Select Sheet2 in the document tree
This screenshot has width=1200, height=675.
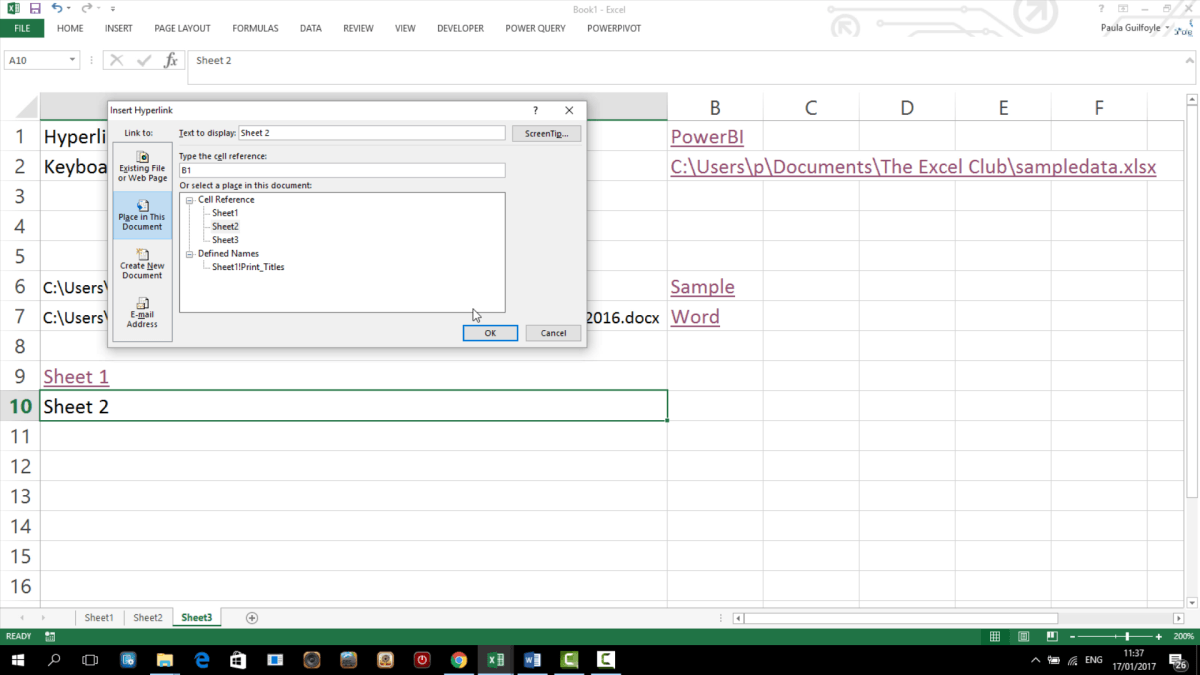tap(225, 227)
